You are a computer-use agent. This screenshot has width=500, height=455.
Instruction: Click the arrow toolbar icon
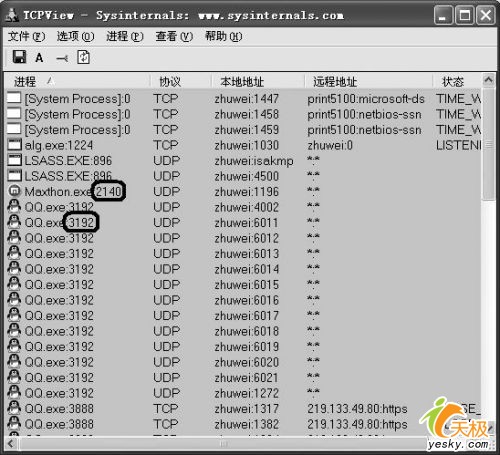(x=62, y=59)
